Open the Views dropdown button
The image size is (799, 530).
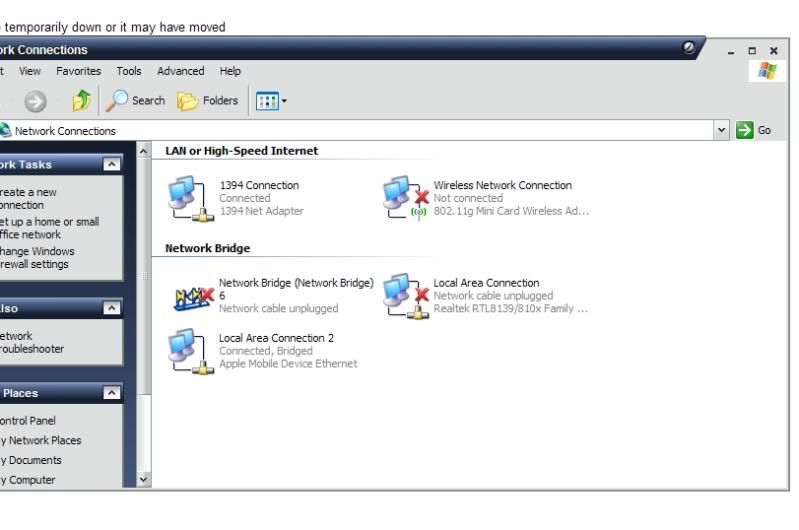point(271,101)
